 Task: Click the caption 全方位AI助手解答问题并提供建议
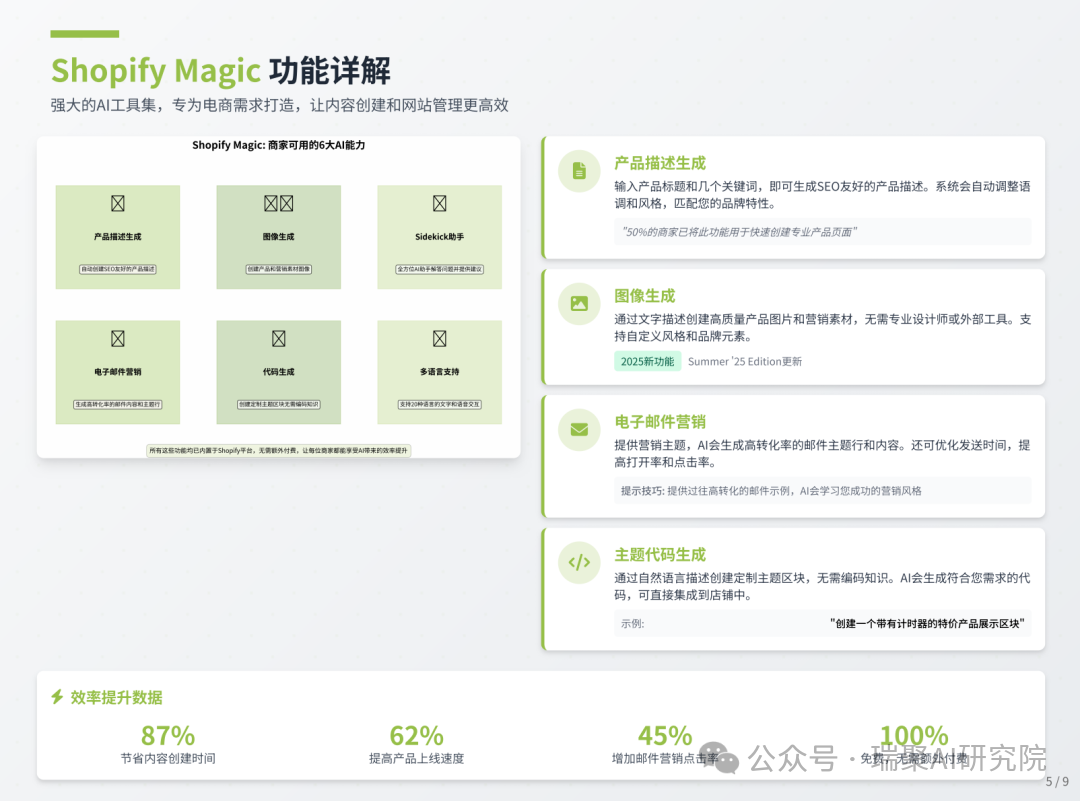point(439,269)
